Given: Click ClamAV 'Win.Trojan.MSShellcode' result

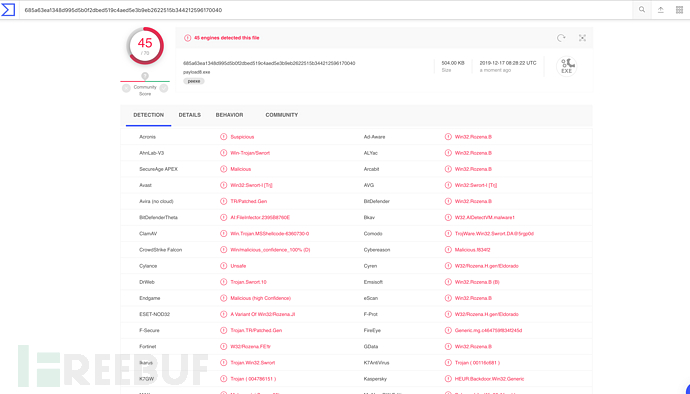Looking at the screenshot, I should click(270, 234).
